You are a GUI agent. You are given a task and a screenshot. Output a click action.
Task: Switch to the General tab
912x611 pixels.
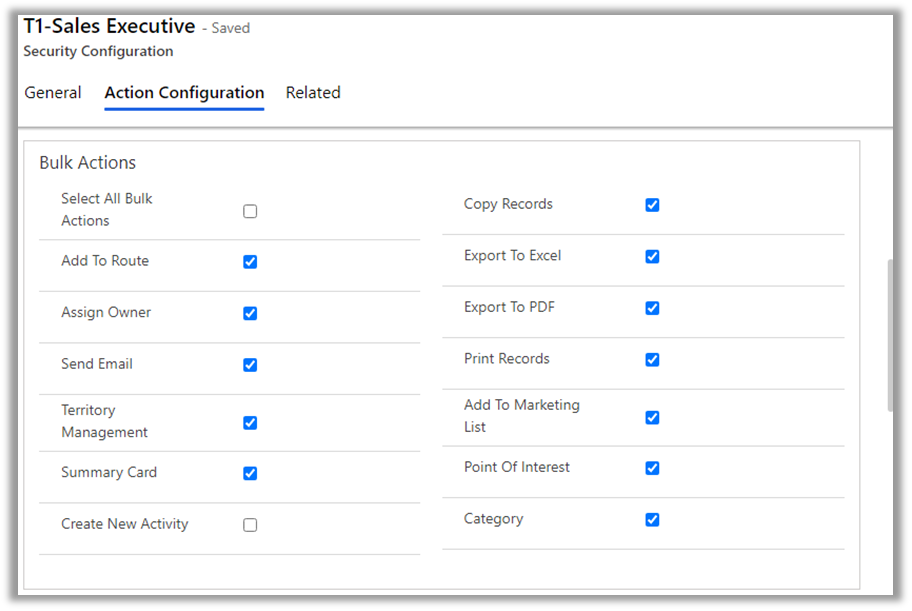click(x=53, y=93)
